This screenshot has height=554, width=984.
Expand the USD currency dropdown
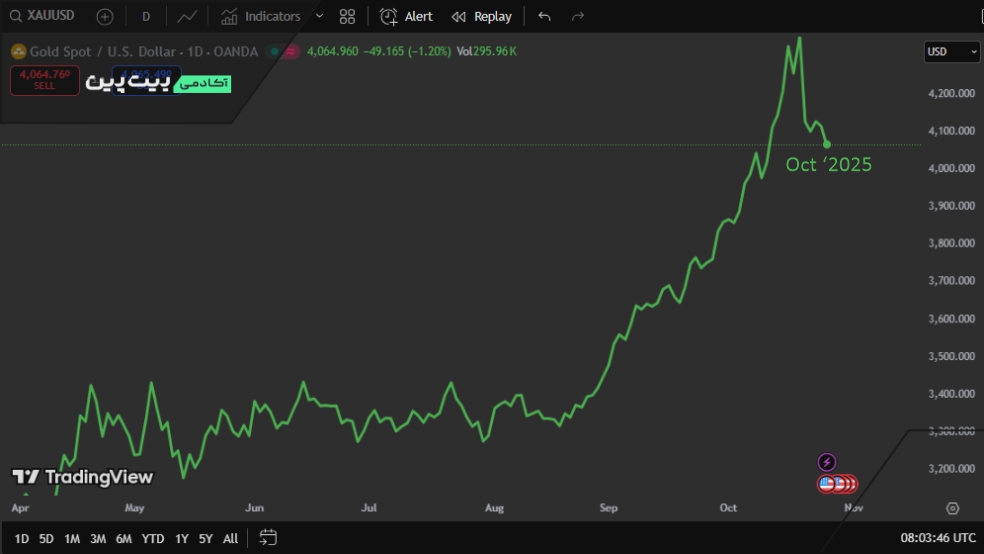951,52
